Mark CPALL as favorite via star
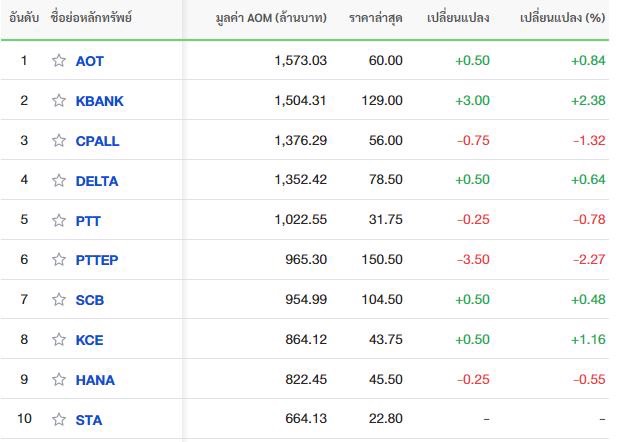This screenshot has height=442, width=628. (59, 140)
